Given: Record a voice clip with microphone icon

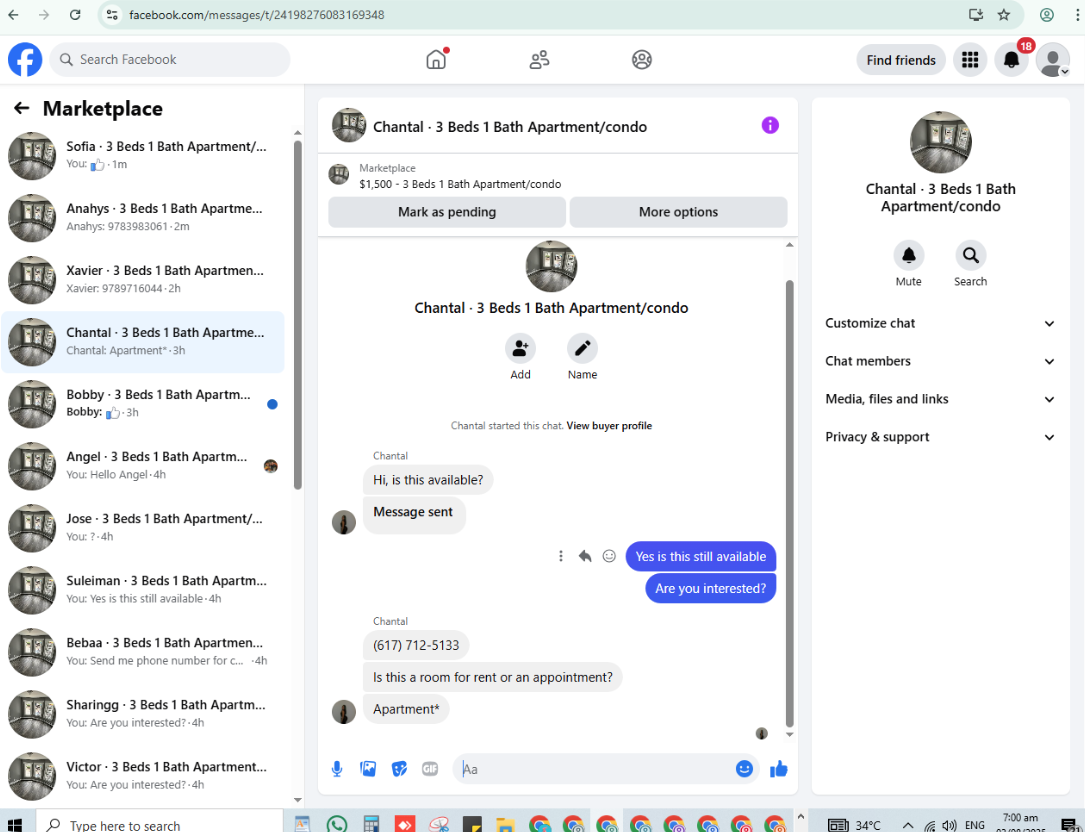Looking at the screenshot, I should 337,769.
